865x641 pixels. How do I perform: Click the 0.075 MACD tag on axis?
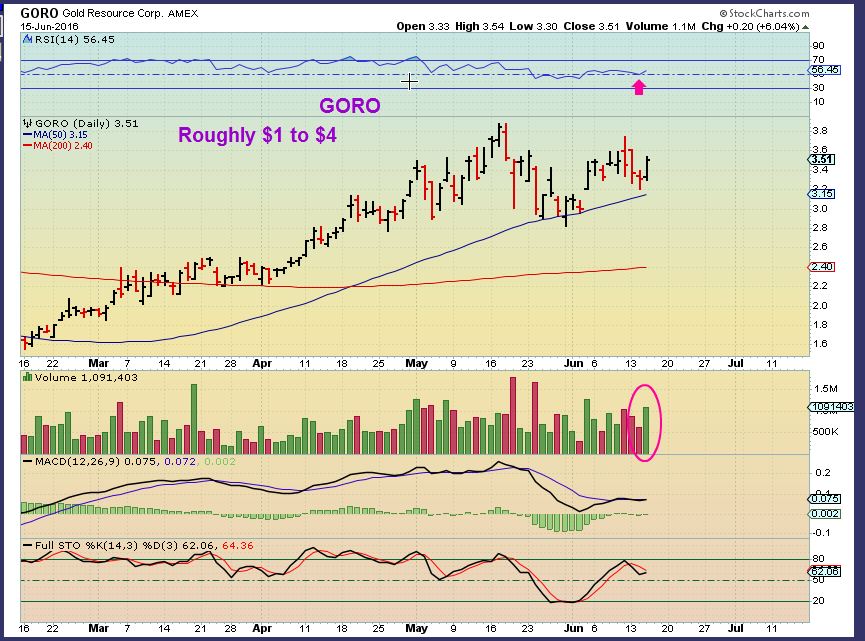[x=825, y=499]
